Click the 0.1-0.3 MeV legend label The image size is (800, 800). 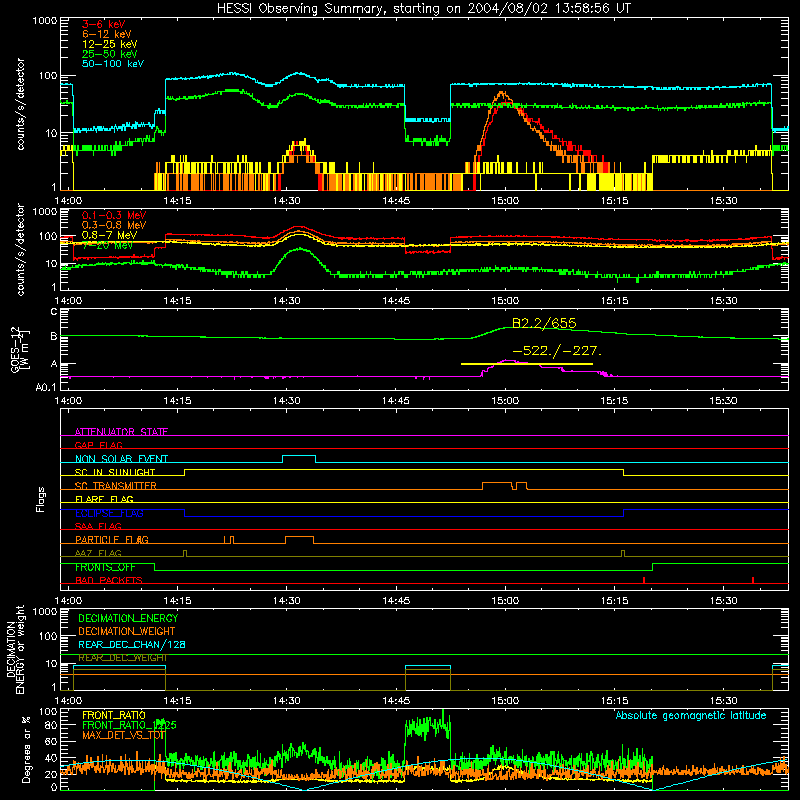[x=114, y=215]
